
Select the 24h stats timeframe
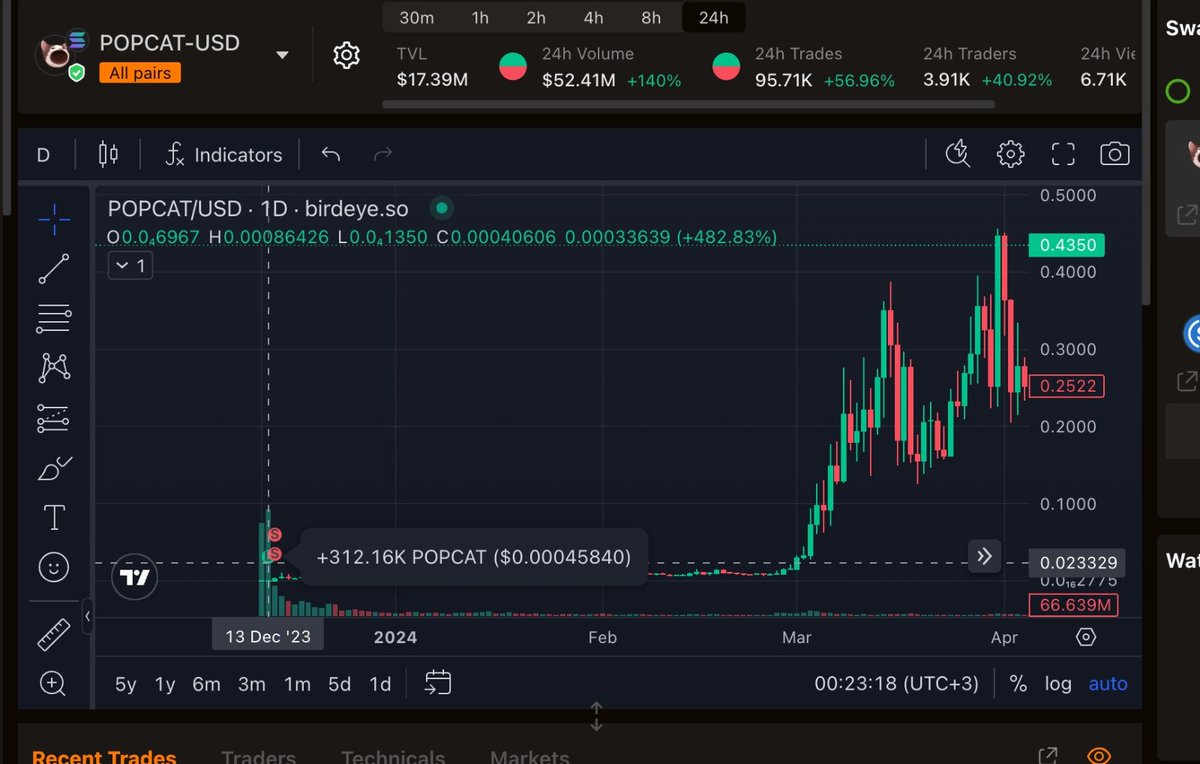714,17
